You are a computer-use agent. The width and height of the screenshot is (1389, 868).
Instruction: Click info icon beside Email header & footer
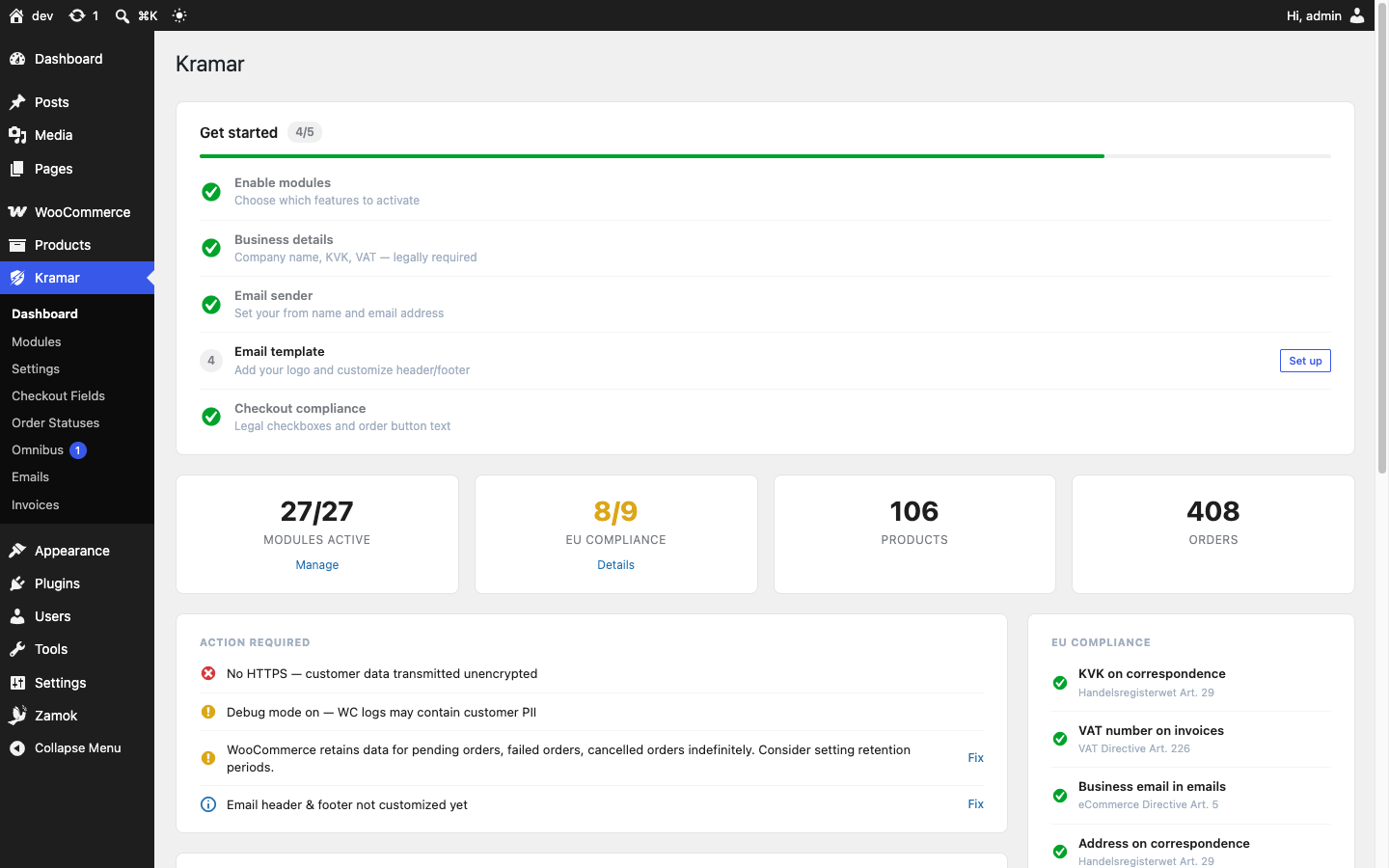208,804
